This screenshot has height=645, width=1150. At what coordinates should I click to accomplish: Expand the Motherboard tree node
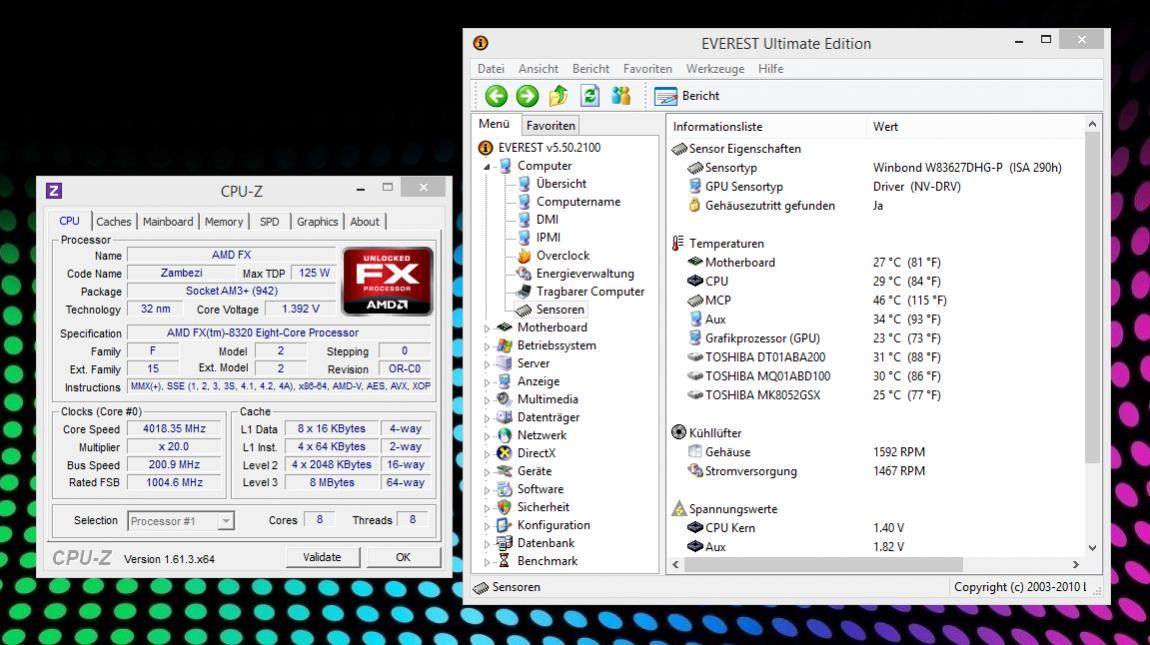pos(486,328)
